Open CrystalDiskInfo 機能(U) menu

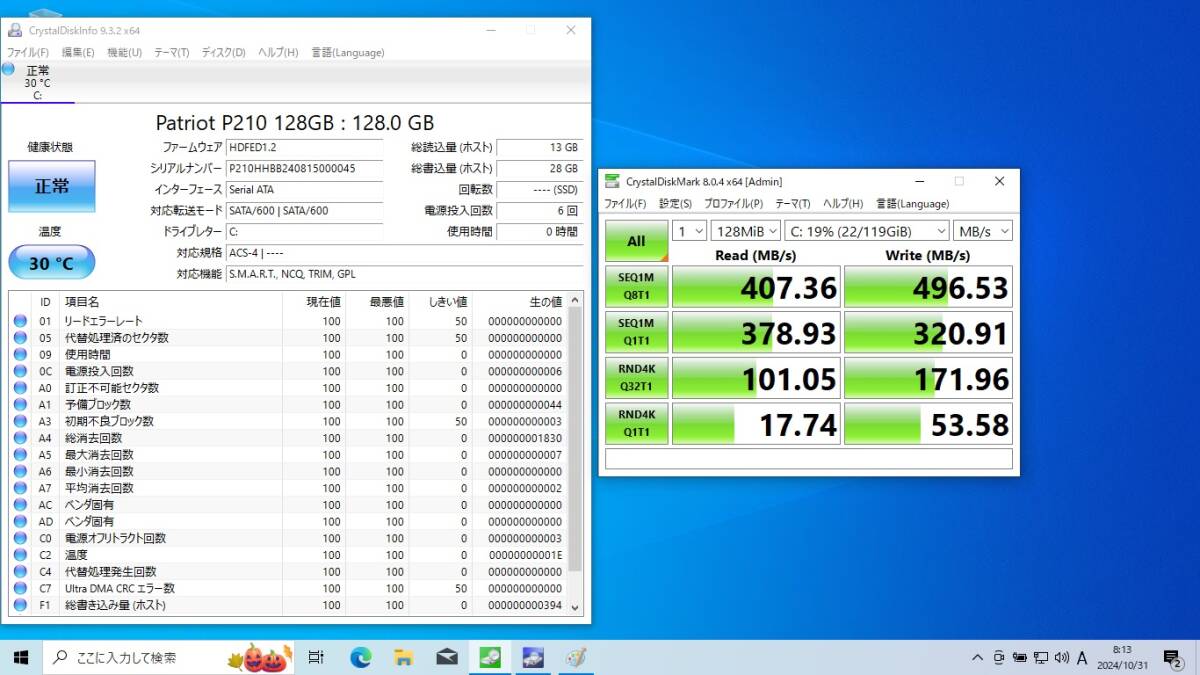tap(124, 52)
